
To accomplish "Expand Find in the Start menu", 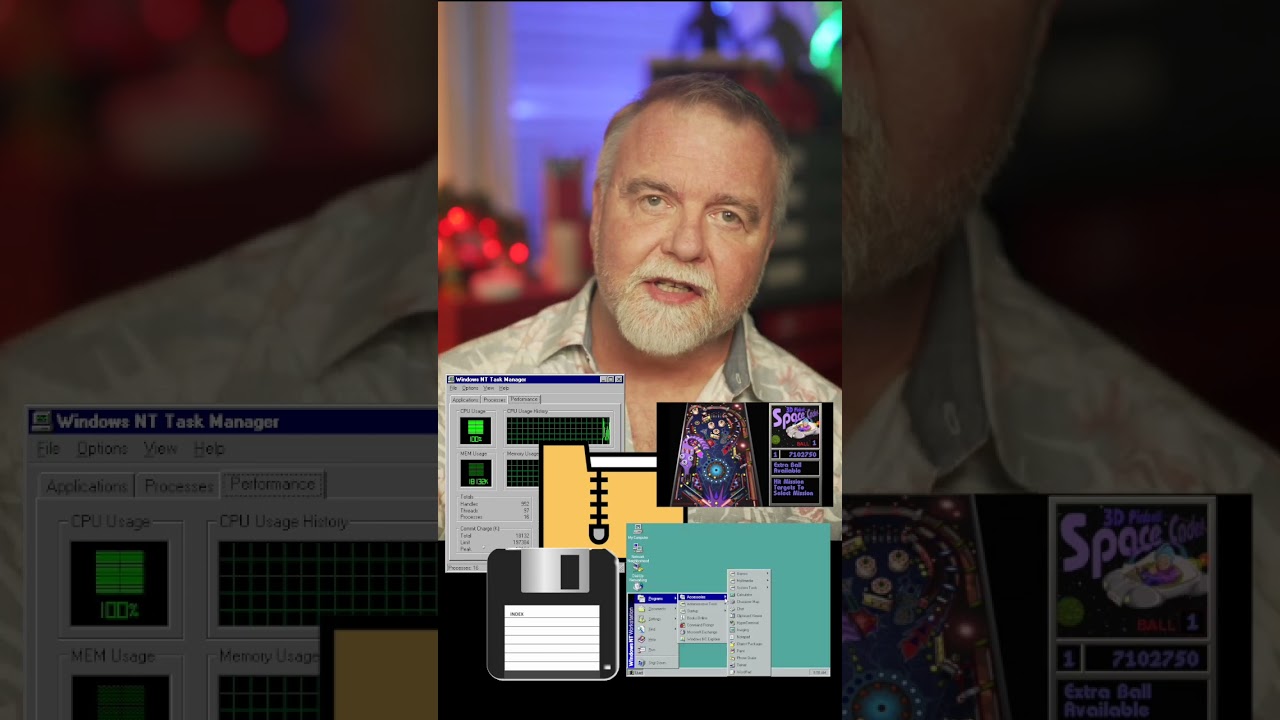I will point(656,629).
